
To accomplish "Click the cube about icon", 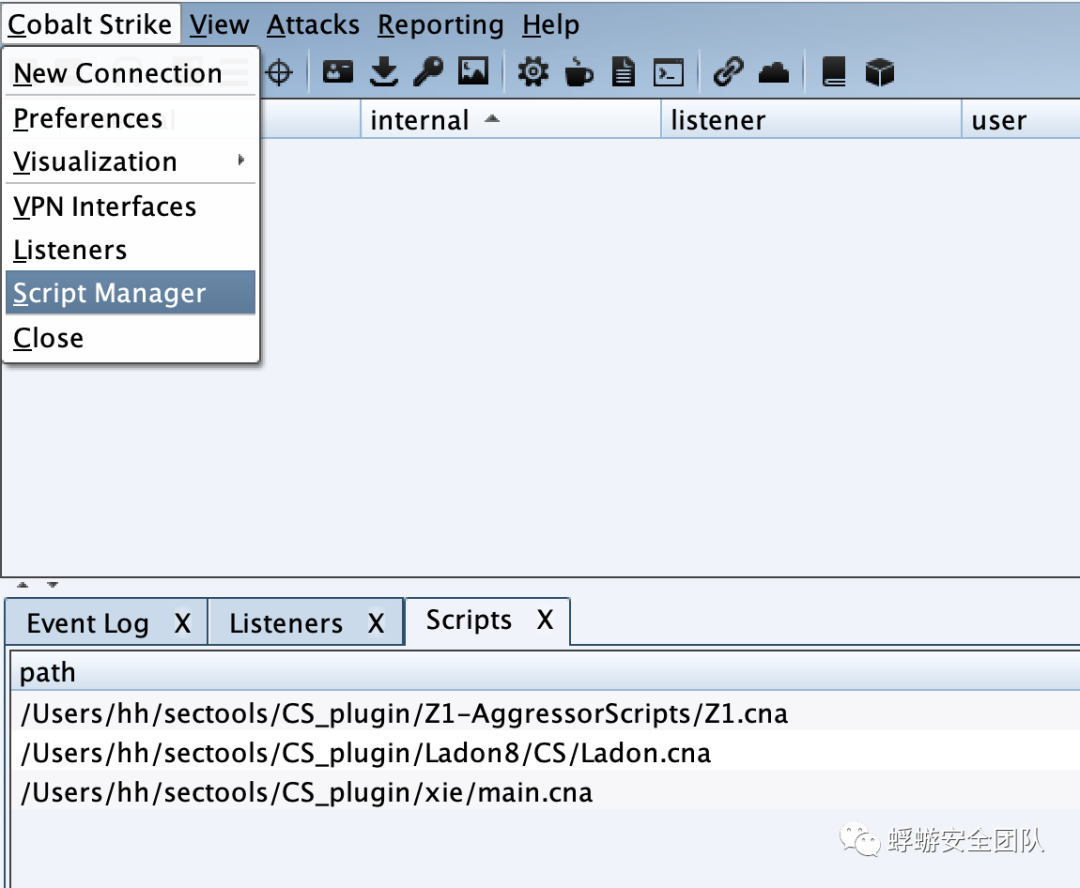I will coord(880,72).
